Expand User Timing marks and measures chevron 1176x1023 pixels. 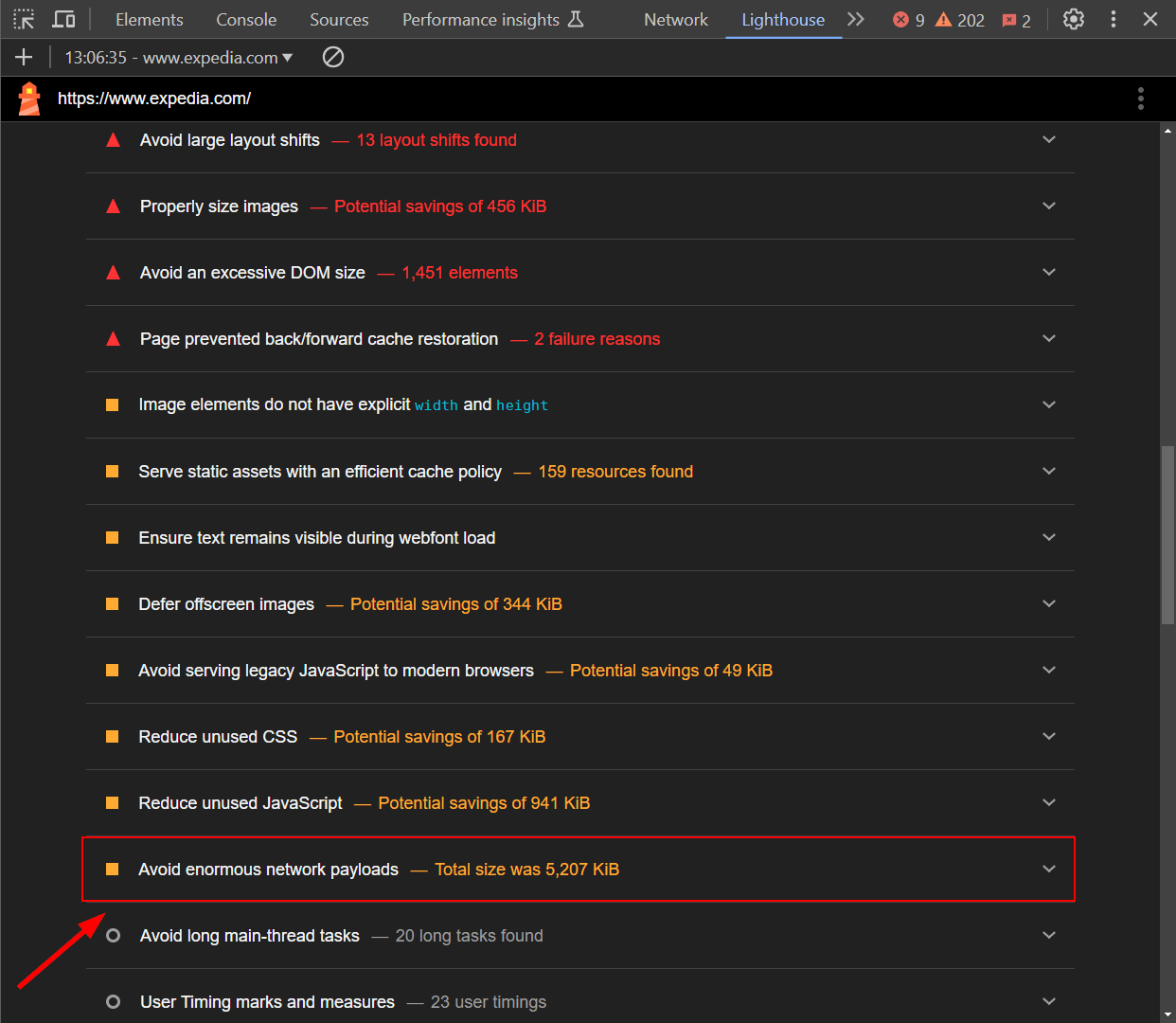coord(1049,1002)
